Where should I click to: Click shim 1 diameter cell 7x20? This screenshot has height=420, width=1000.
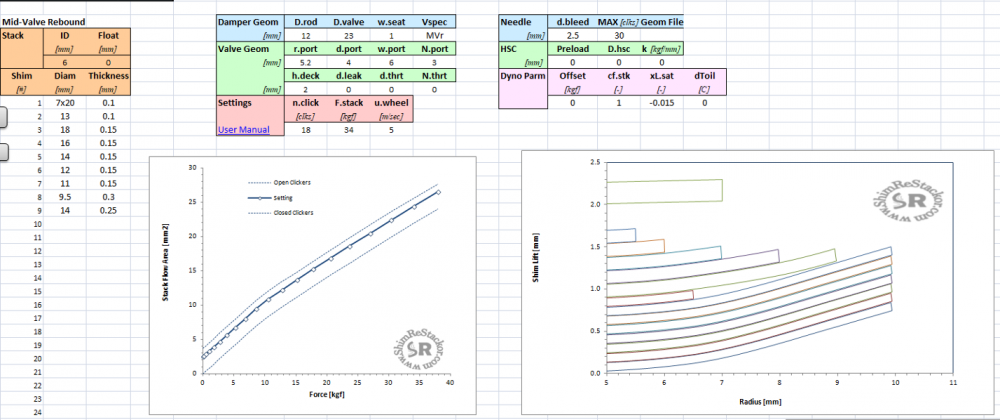(x=65, y=102)
